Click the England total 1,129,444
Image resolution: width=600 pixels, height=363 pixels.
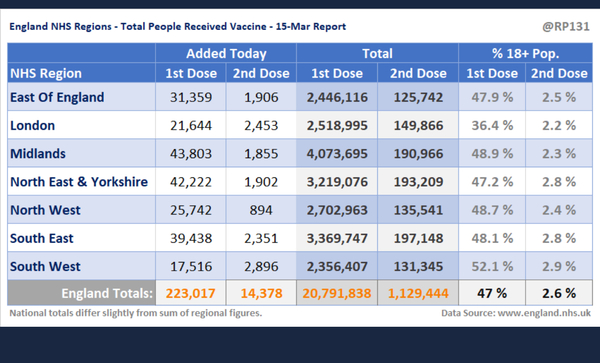point(418,293)
